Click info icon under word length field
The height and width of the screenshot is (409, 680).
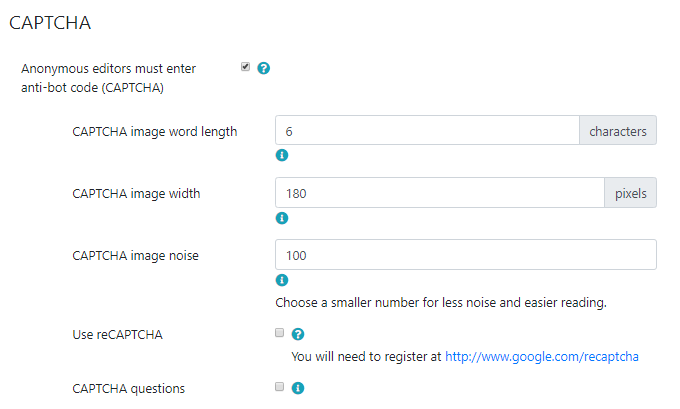click(x=282, y=156)
